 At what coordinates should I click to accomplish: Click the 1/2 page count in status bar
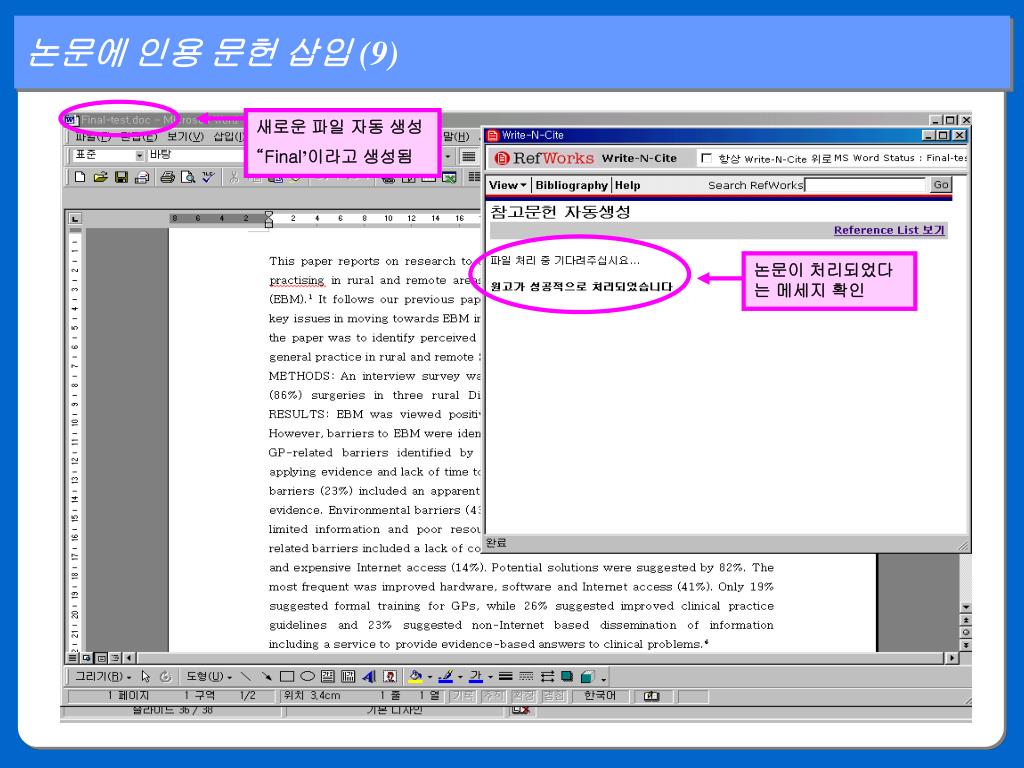coord(248,696)
